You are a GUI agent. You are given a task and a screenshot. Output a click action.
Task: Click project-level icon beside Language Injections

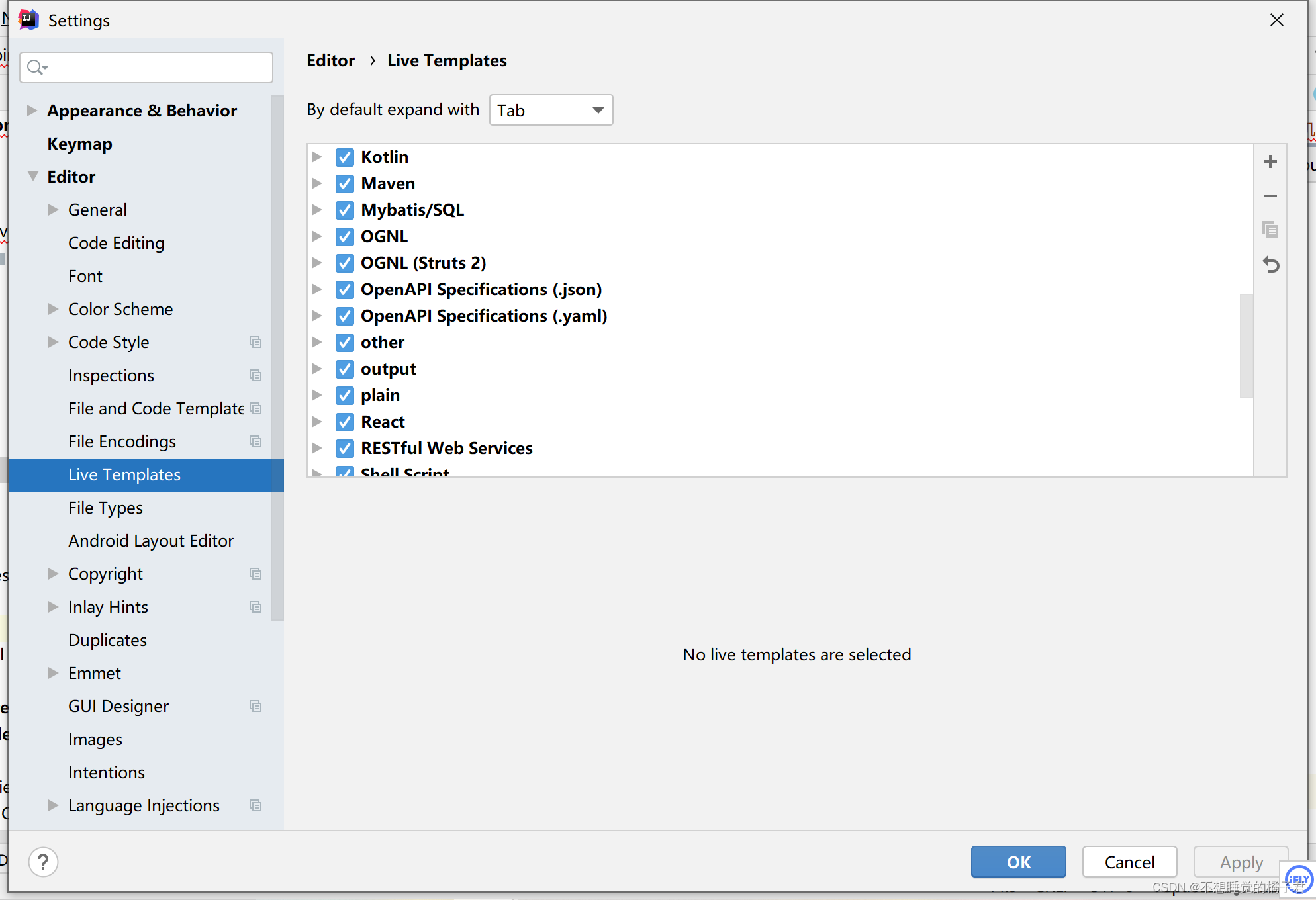tap(256, 805)
